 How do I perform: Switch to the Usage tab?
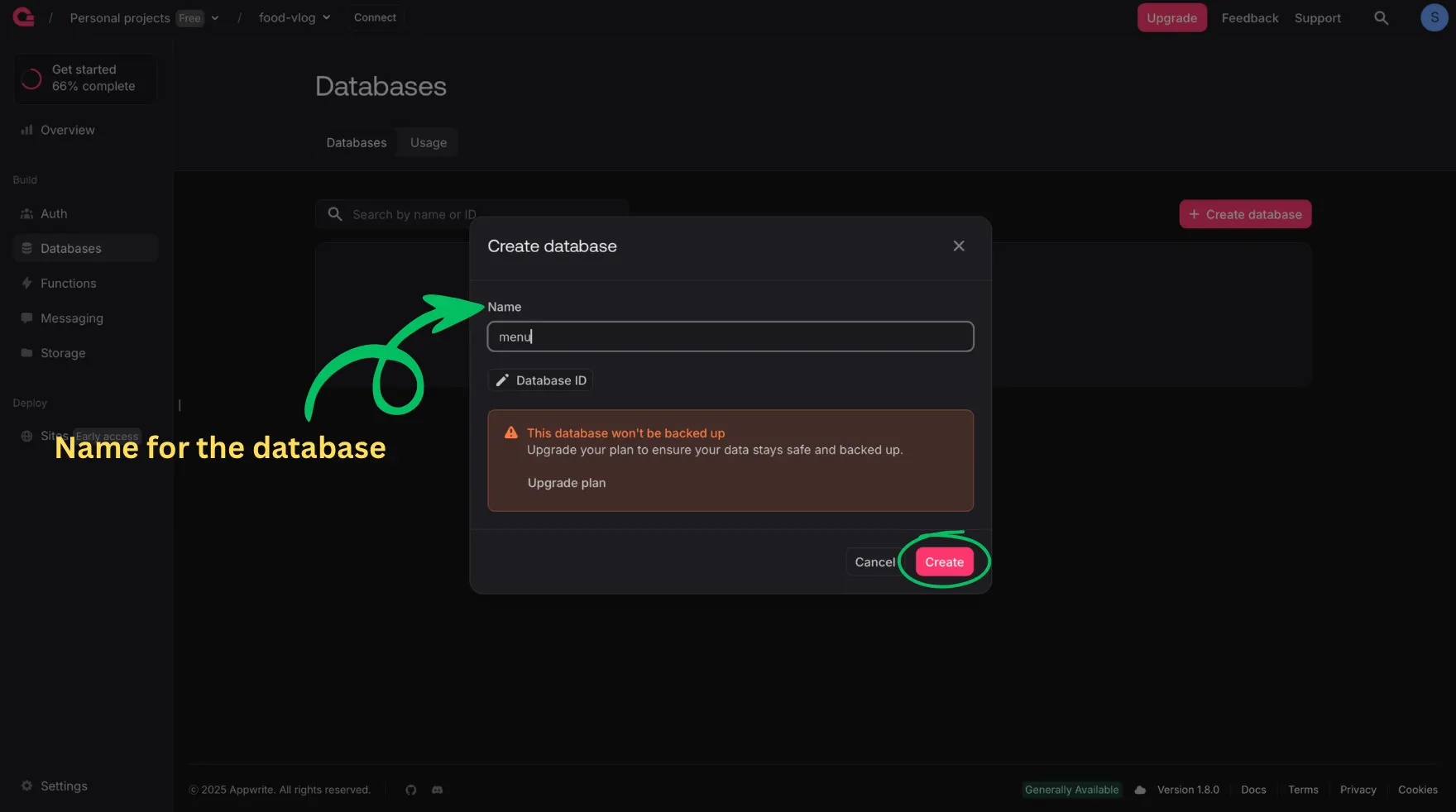(x=427, y=142)
